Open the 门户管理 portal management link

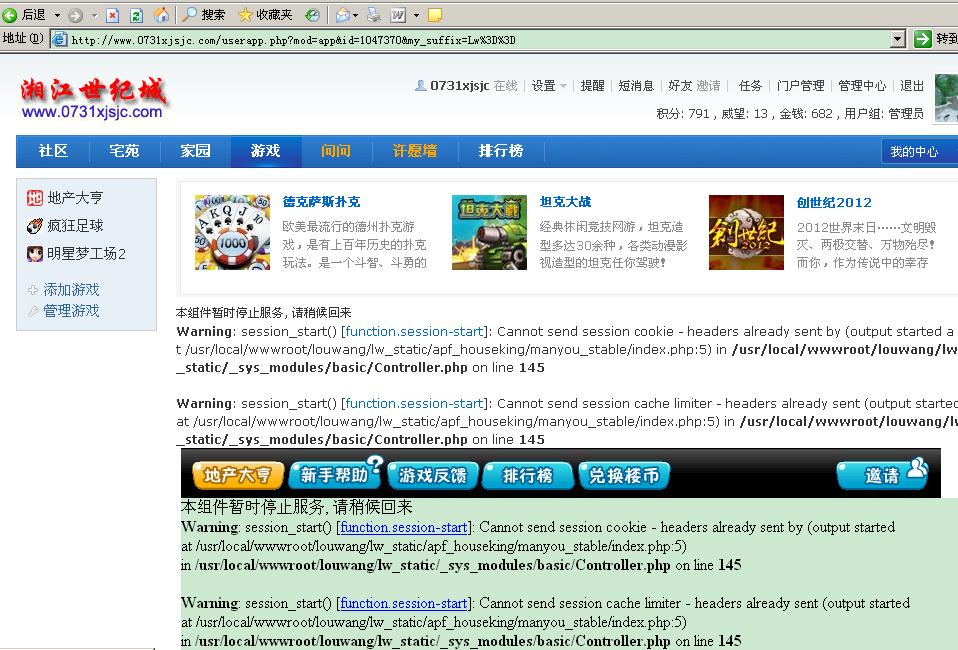[800, 86]
